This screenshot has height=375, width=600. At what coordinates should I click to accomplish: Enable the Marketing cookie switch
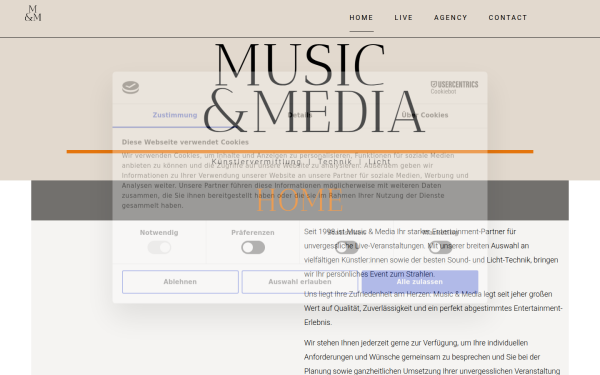point(440,248)
